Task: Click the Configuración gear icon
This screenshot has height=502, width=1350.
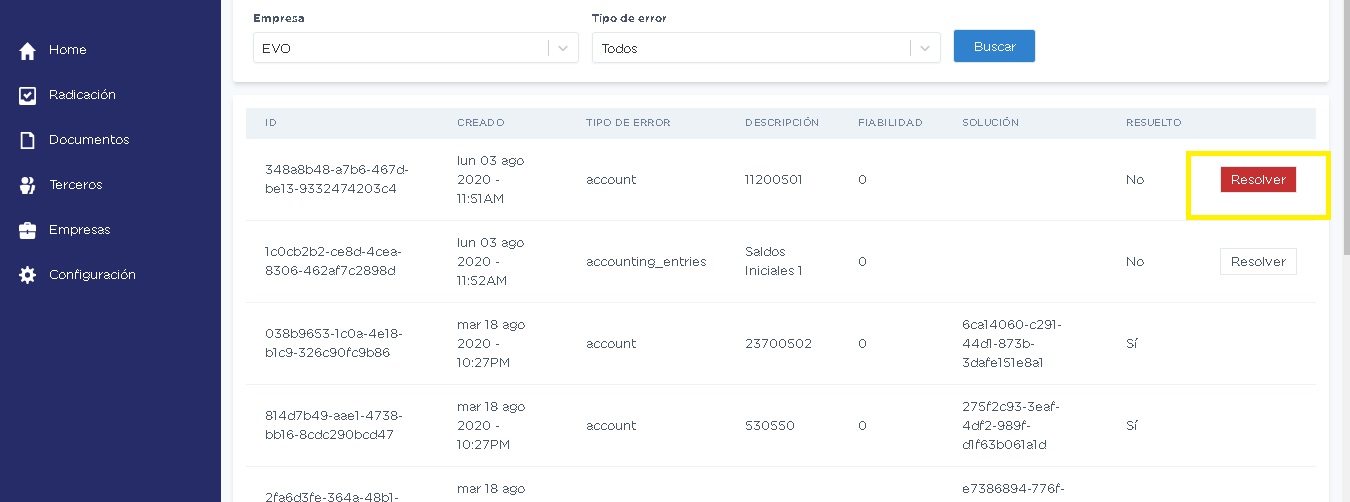Action: 28,275
